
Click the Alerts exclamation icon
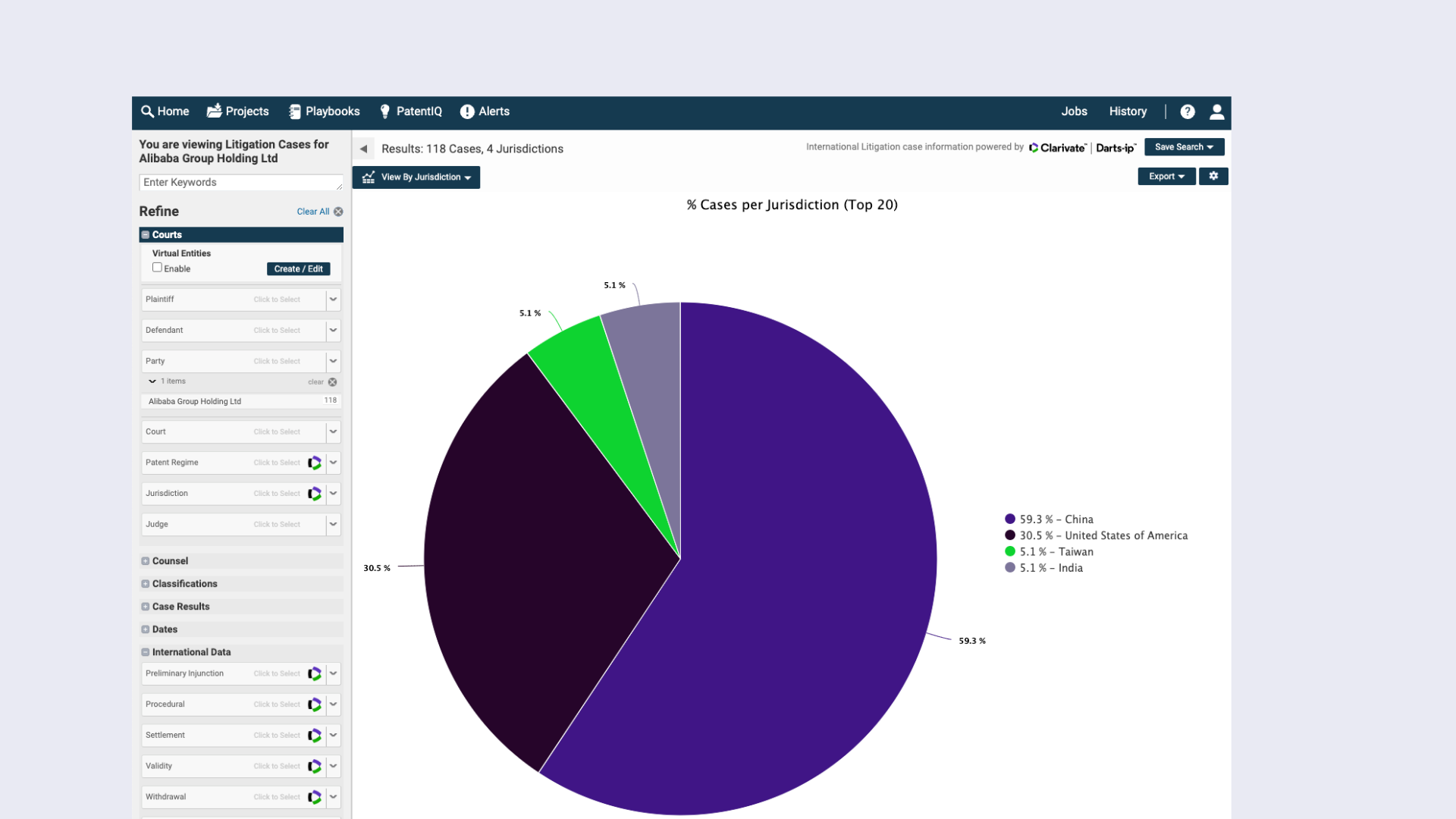[467, 111]
